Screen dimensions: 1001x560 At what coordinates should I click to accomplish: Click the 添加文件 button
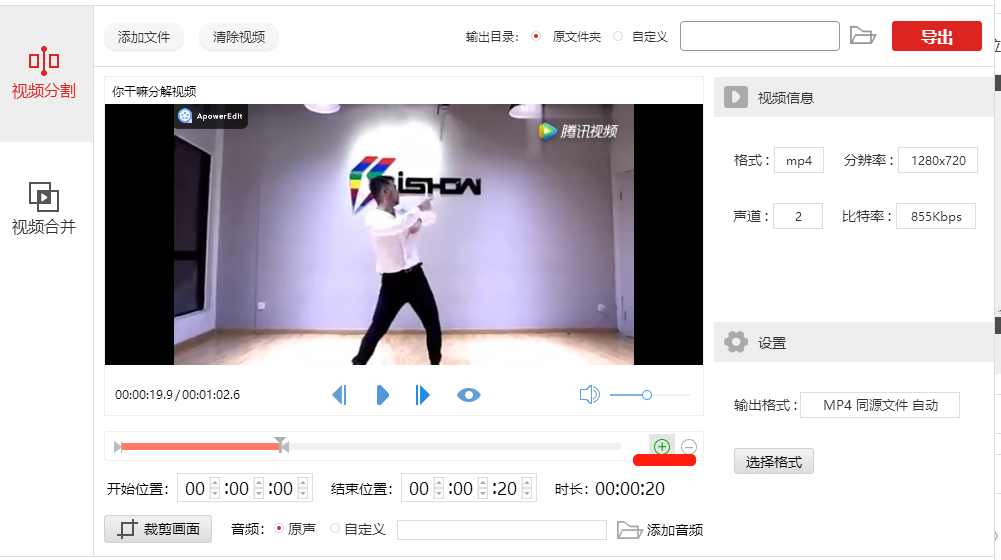pos(144,37)
